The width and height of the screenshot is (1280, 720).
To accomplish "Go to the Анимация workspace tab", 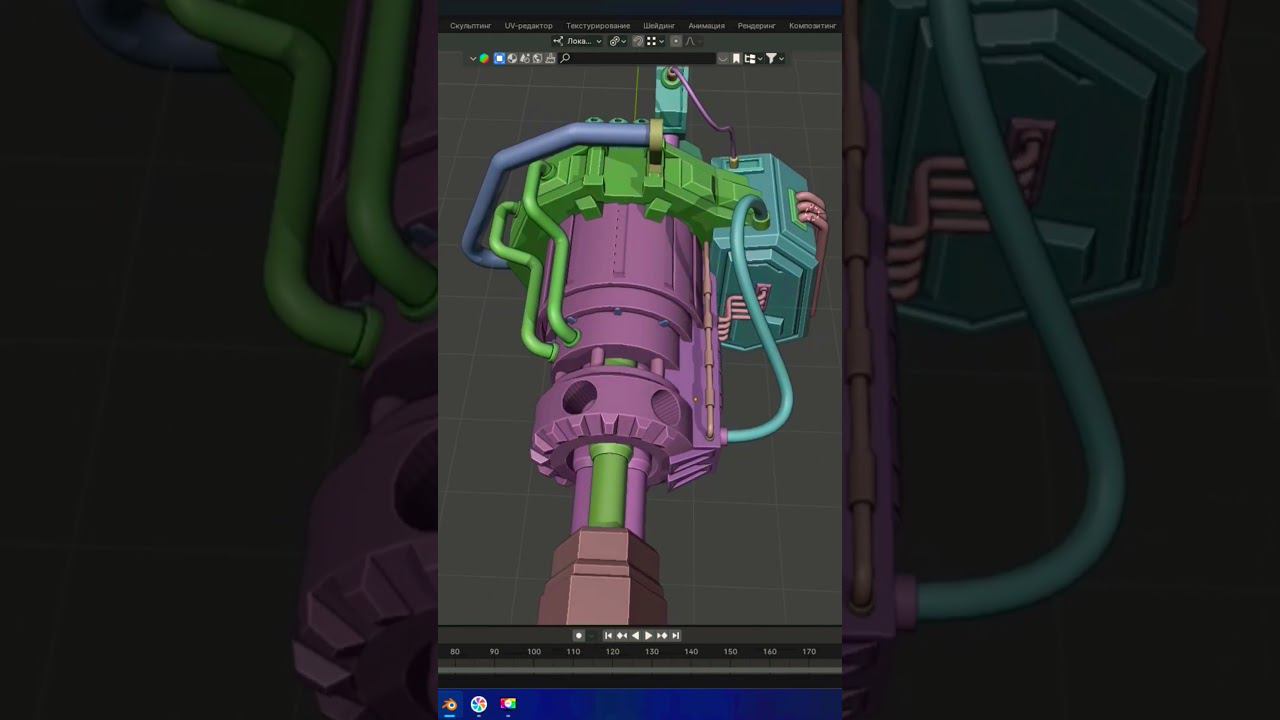I will click(706, 26).
